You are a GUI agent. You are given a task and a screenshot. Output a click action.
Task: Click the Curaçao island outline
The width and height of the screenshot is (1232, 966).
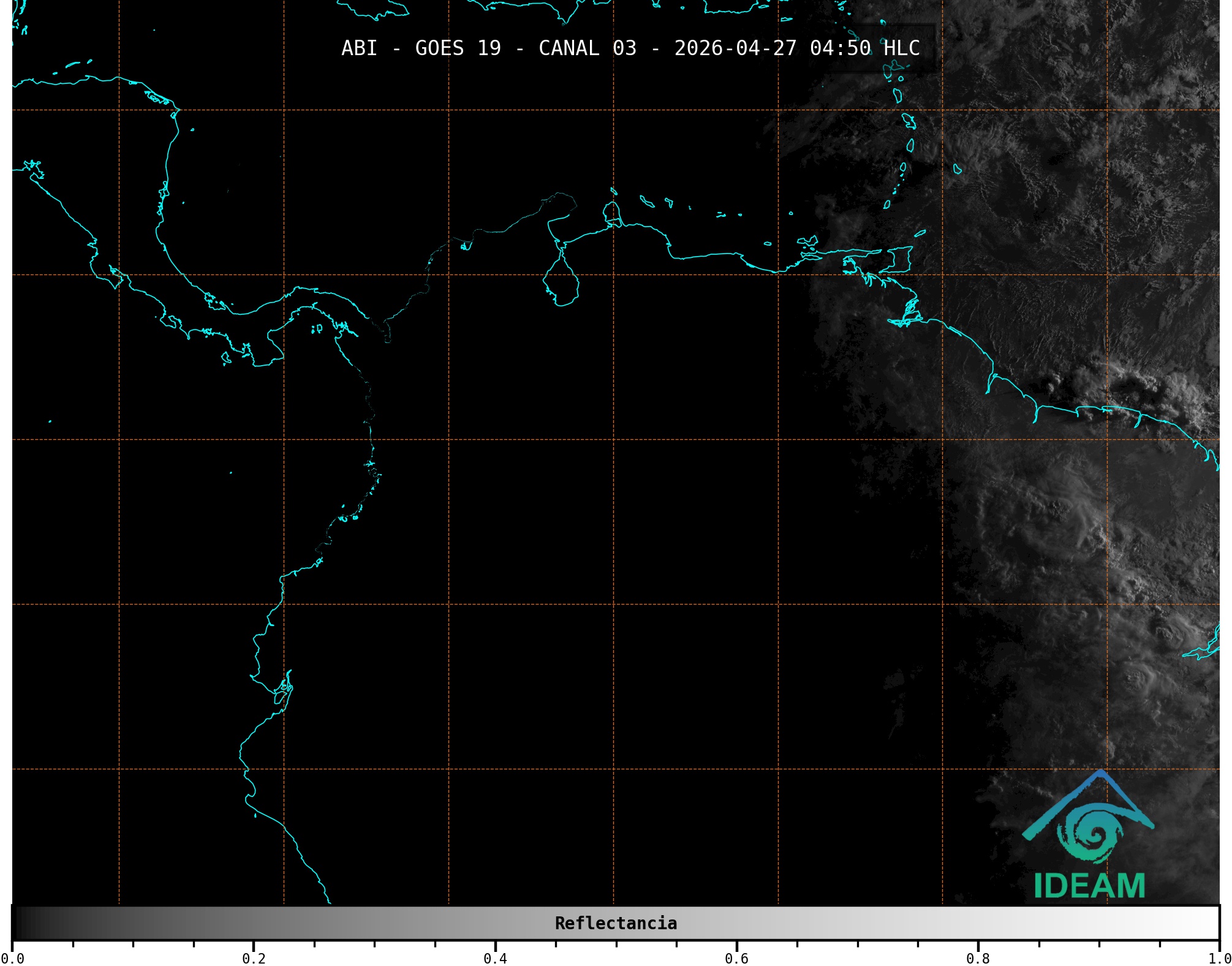click(647, 201)
